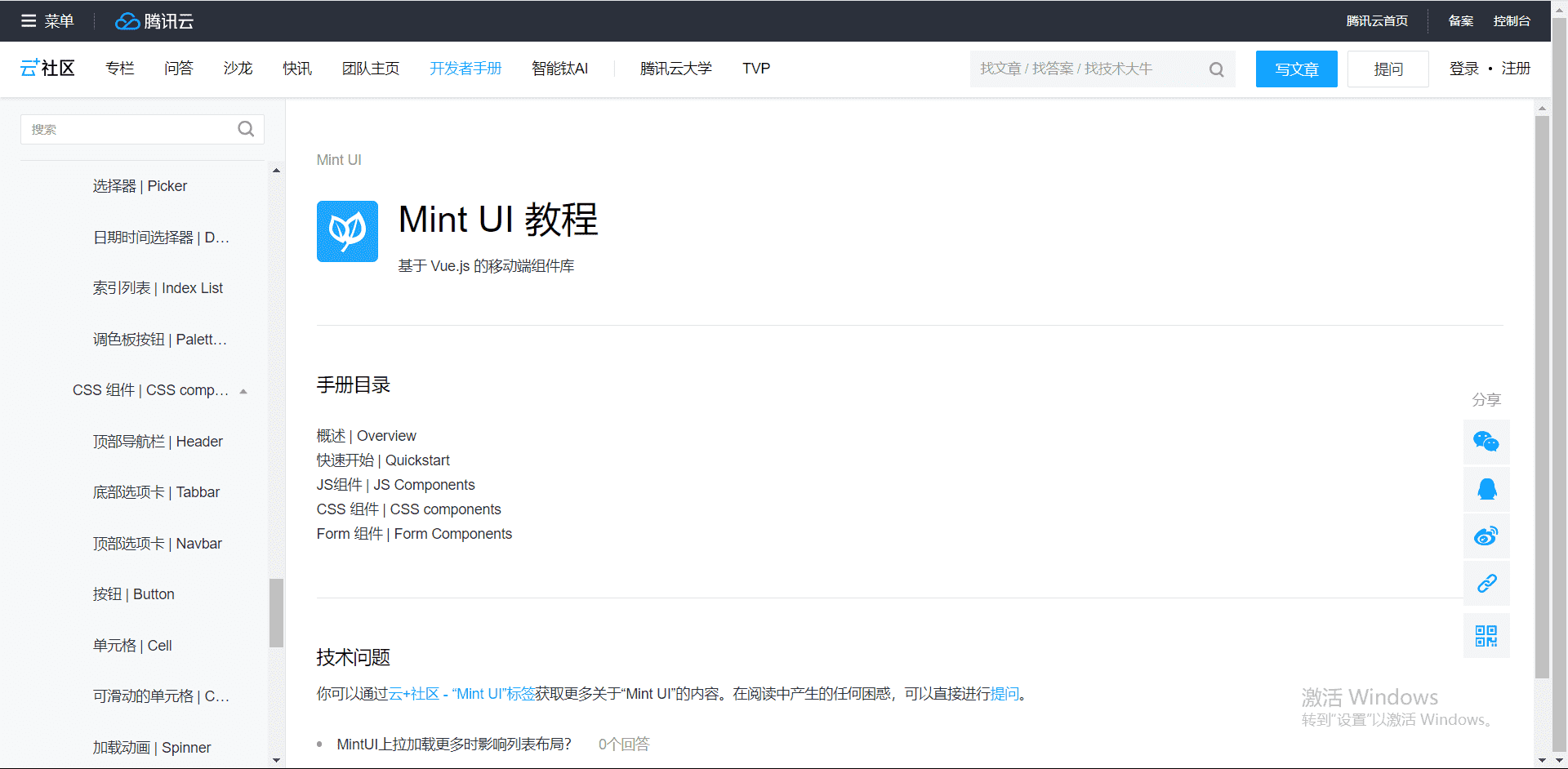Screen dimensions: 1568x769
Task: Click the 写文章 button
Action: pos(1296,69)
